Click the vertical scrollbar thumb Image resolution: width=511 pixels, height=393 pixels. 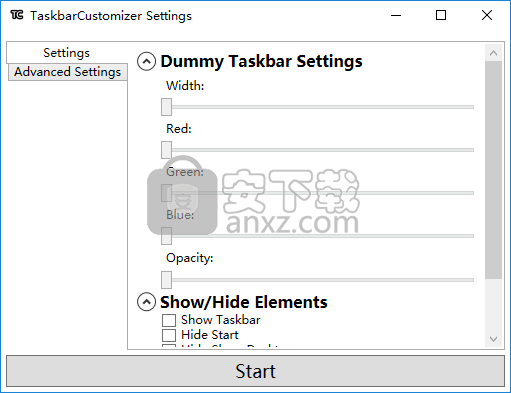(x=494, y=170)
